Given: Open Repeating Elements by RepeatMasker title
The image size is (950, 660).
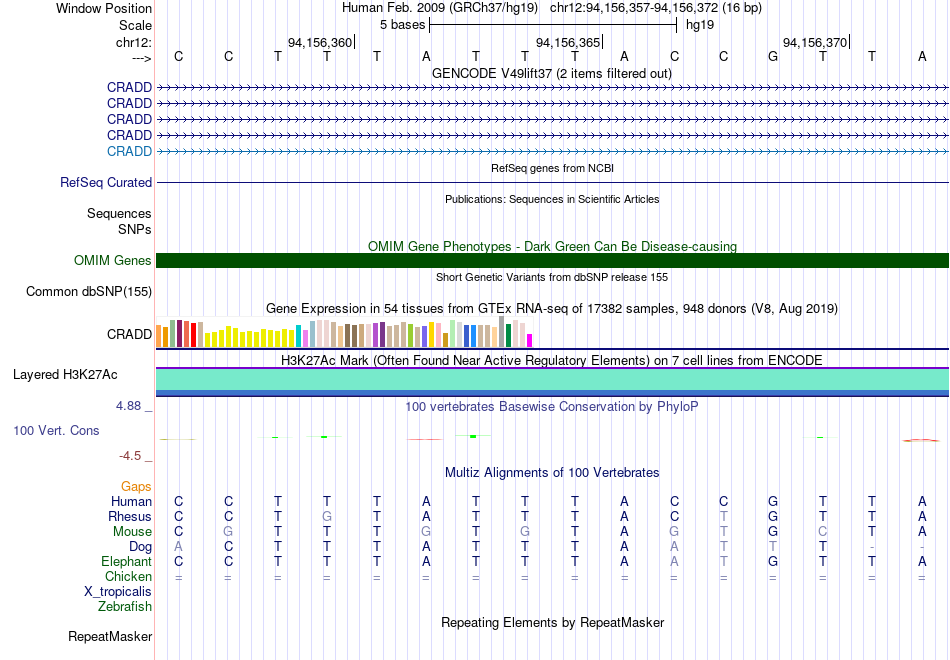Looking at the screenshot, I should (552, 623).
